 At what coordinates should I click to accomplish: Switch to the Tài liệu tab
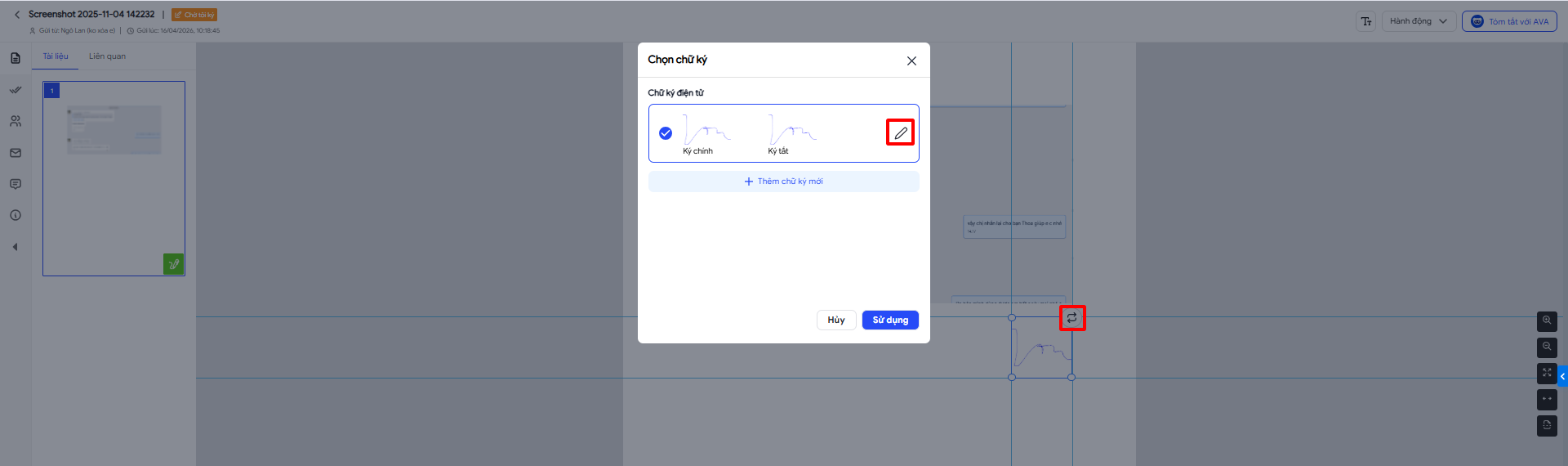(56, 56)
